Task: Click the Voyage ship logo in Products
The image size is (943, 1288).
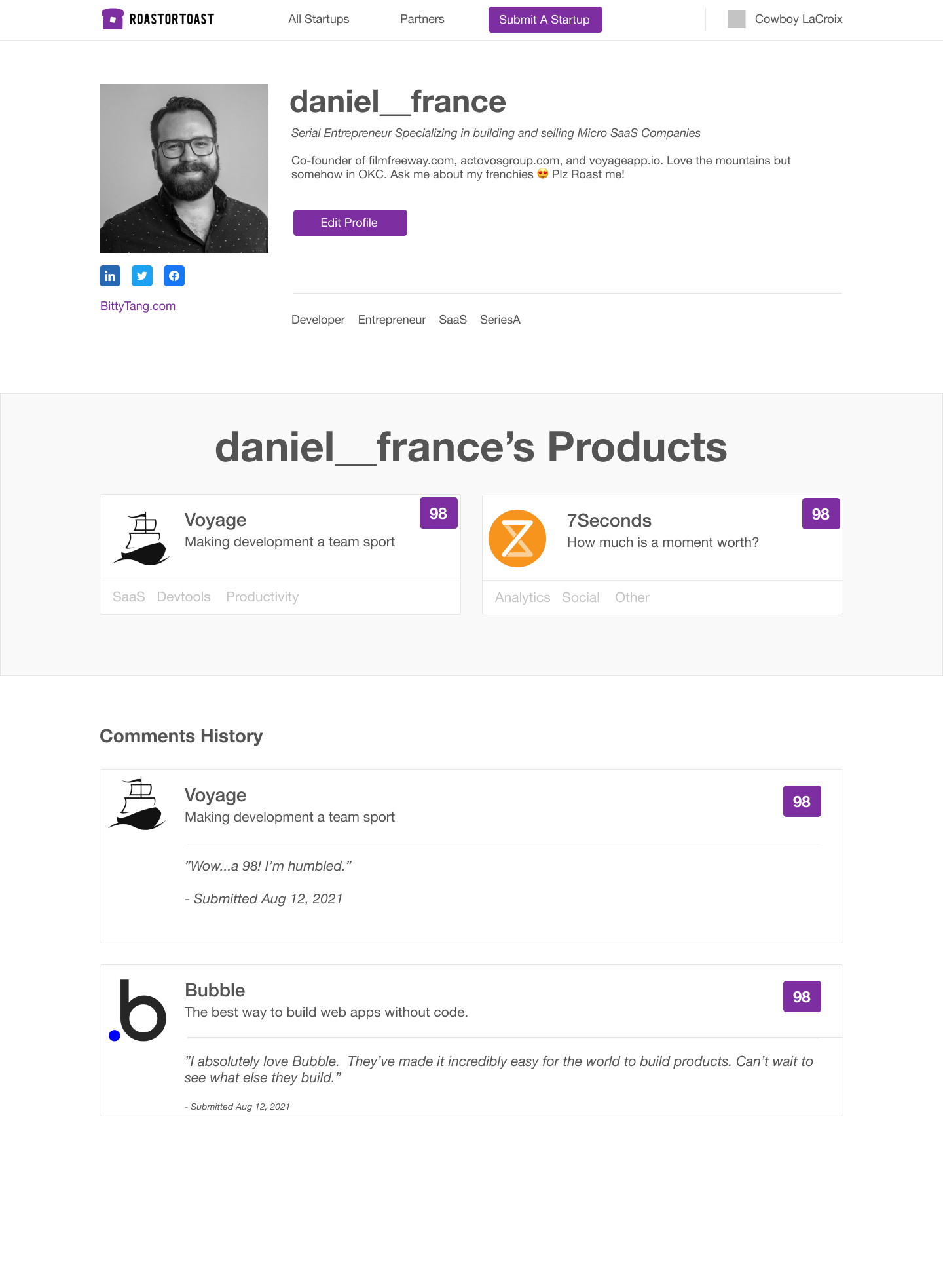Action: coord(141,539)
